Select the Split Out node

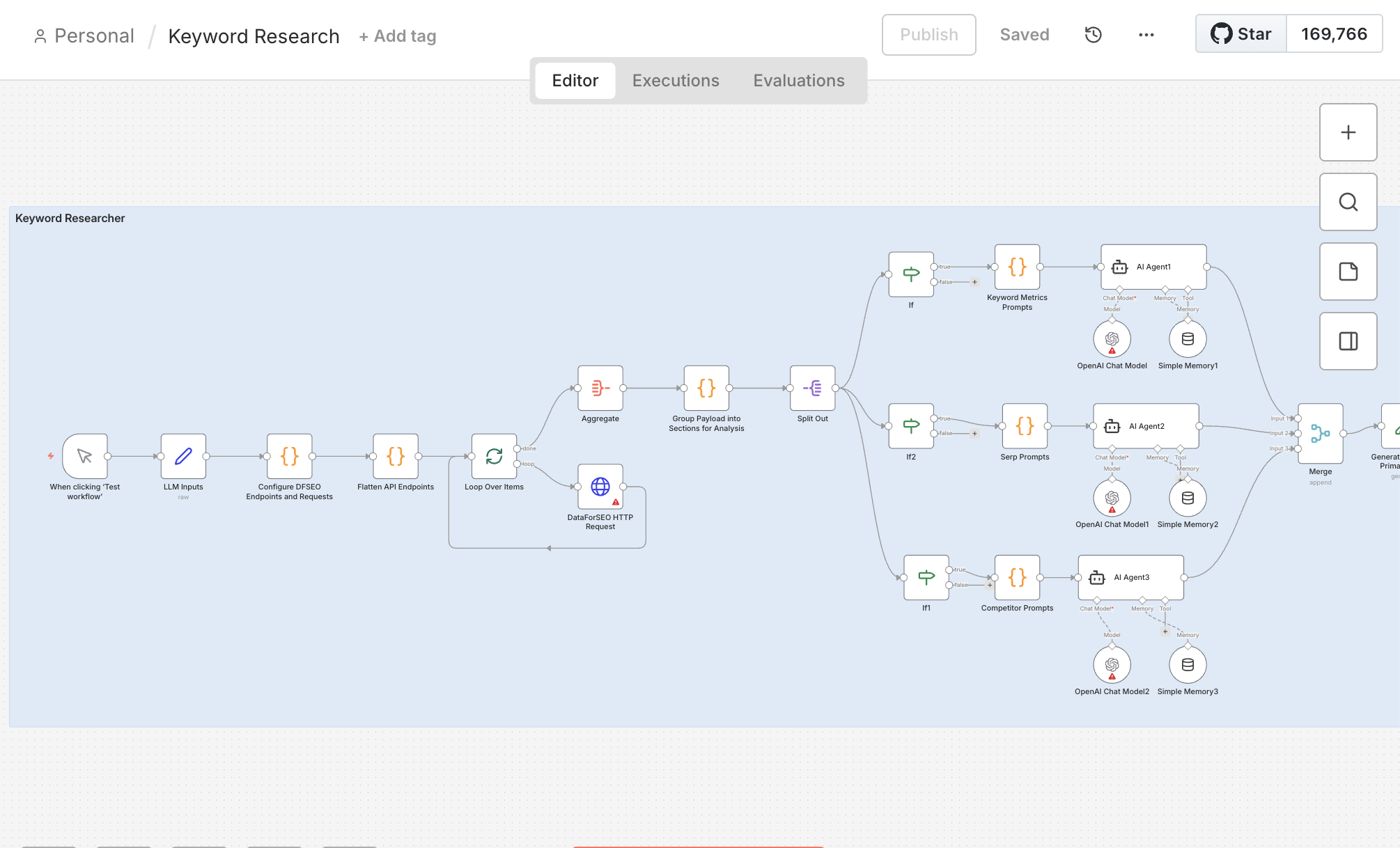pyautogui.click(x=812, y=388)
